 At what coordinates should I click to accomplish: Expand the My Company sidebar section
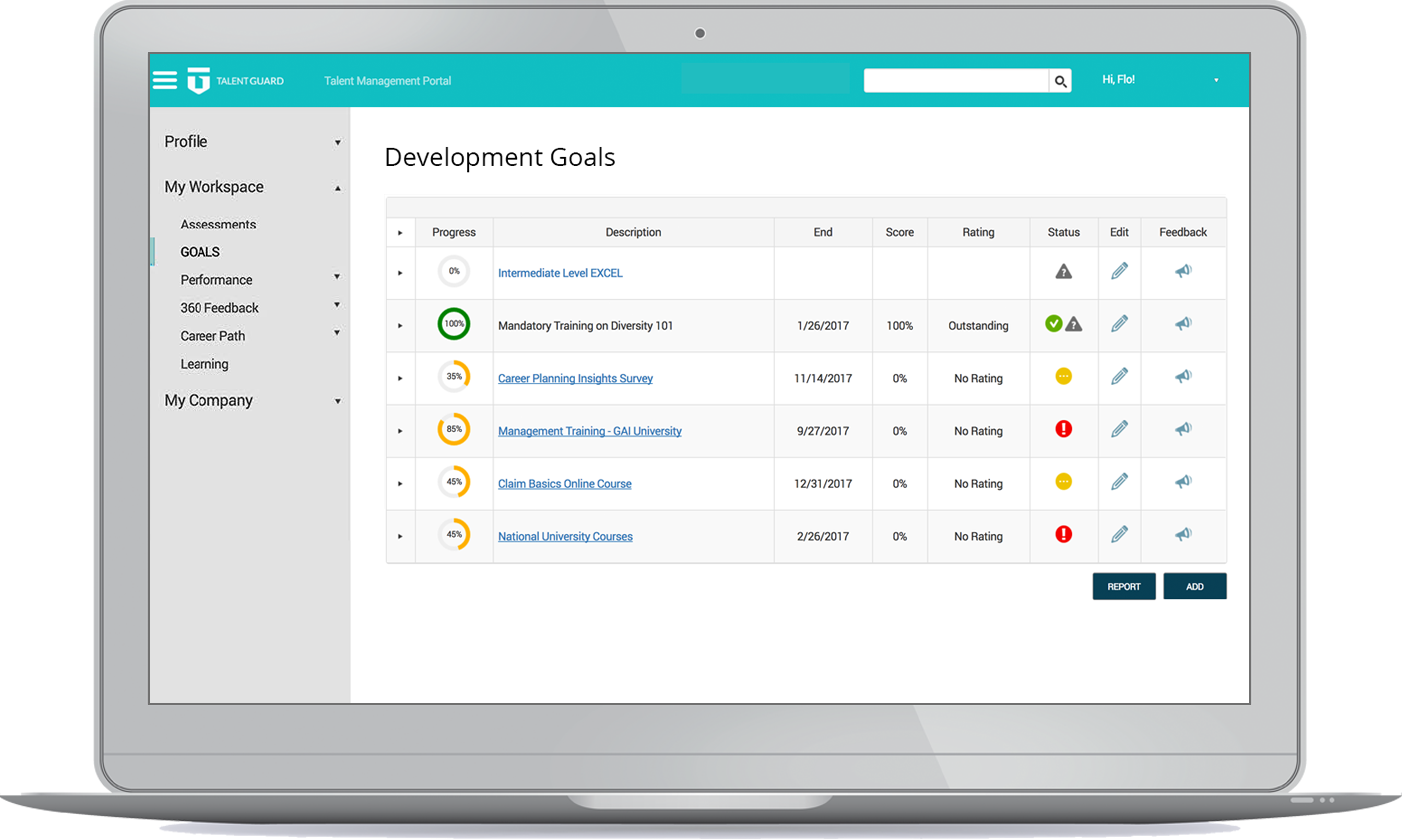(x=338, y=402)
